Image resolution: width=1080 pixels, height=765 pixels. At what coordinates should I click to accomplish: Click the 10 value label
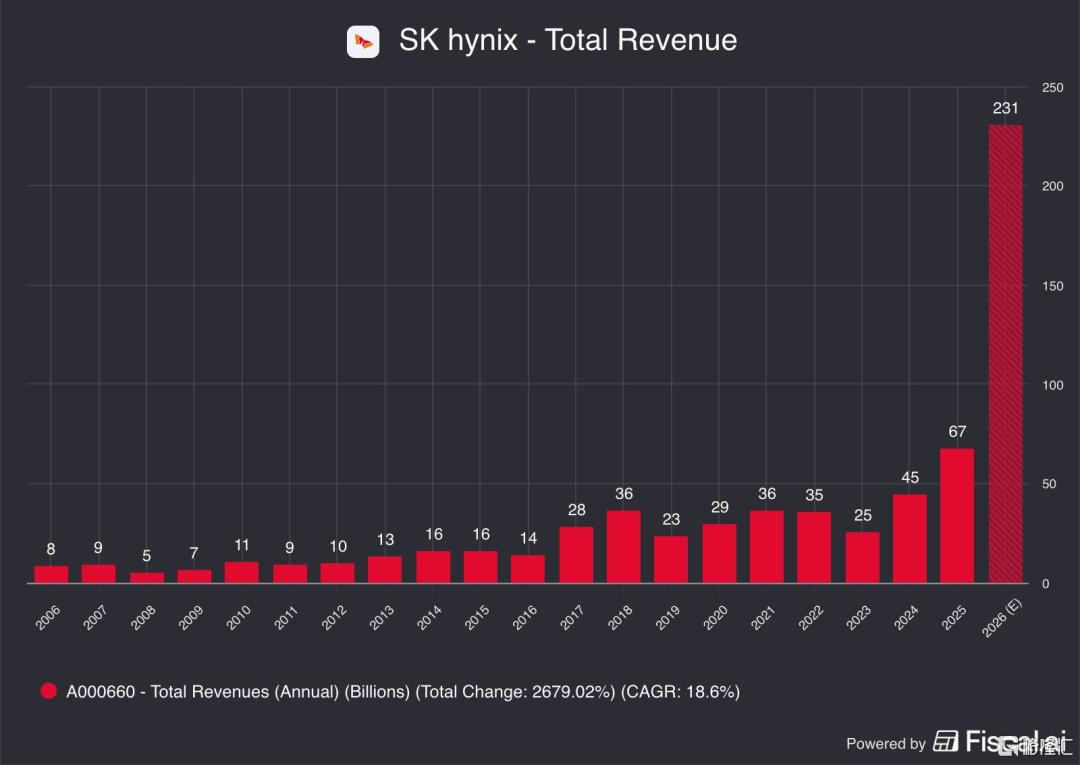pyautogui.click(x=338, y=546)
